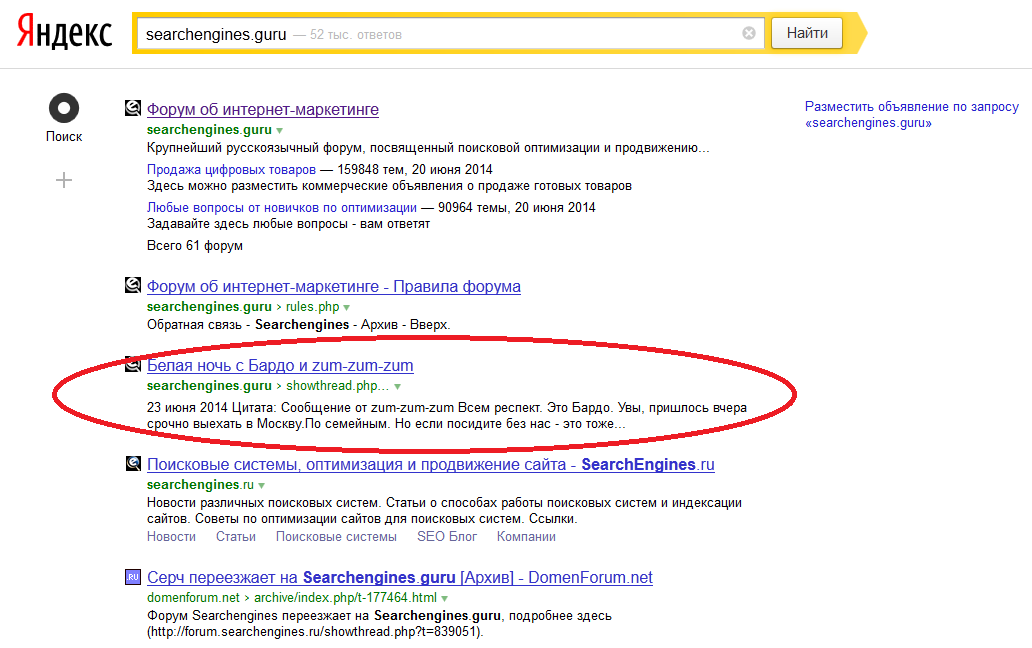
Task: Clear the search query with the X icon
Action: pyautogui.click(x=749, y=33)
